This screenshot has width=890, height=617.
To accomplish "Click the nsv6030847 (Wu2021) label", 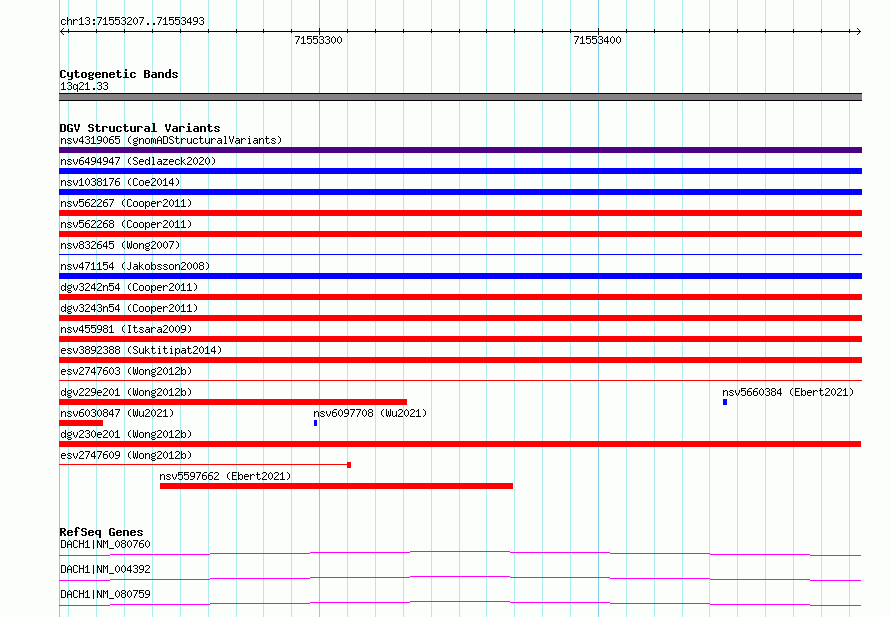I will pos(117,413).
